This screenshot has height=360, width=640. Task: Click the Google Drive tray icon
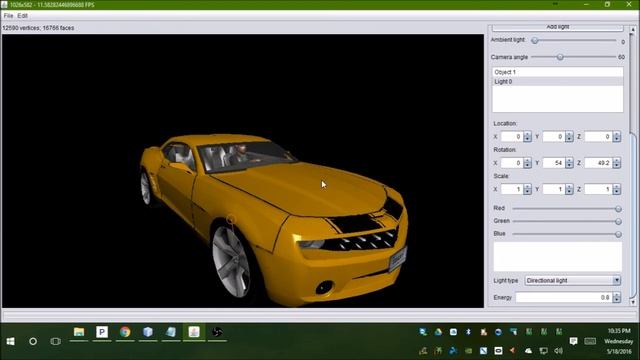[x=438, y=332]
